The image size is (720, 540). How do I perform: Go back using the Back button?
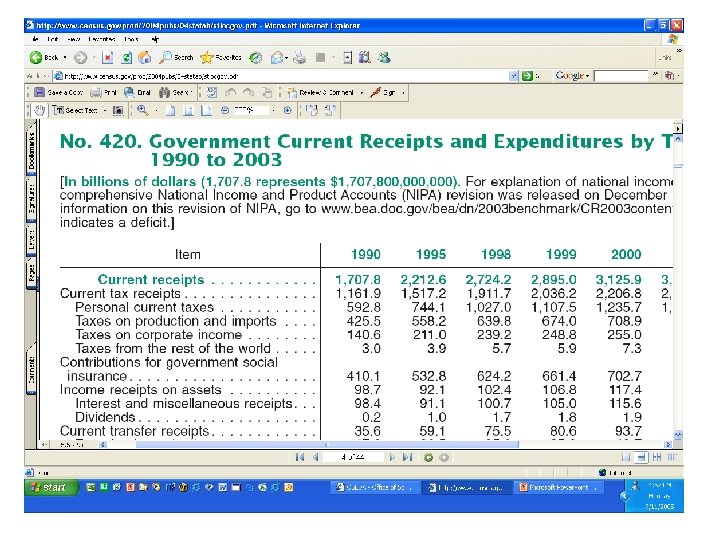pos(44,57)
